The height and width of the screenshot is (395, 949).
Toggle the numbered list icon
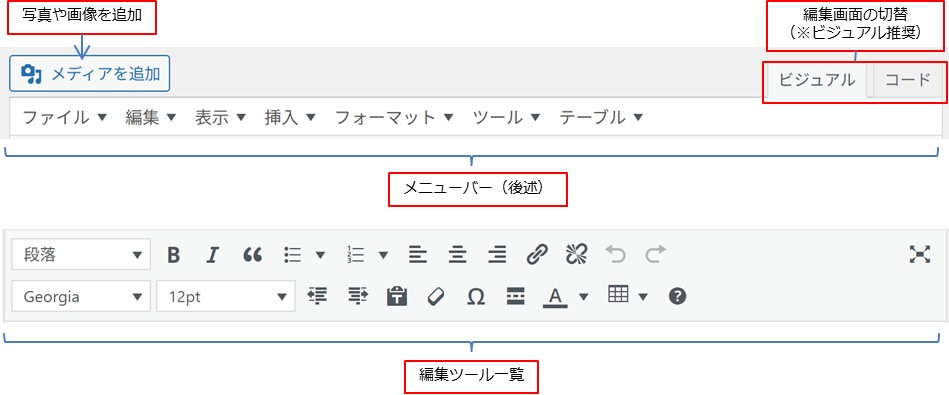pyautogui.click(x=355, y=255)
